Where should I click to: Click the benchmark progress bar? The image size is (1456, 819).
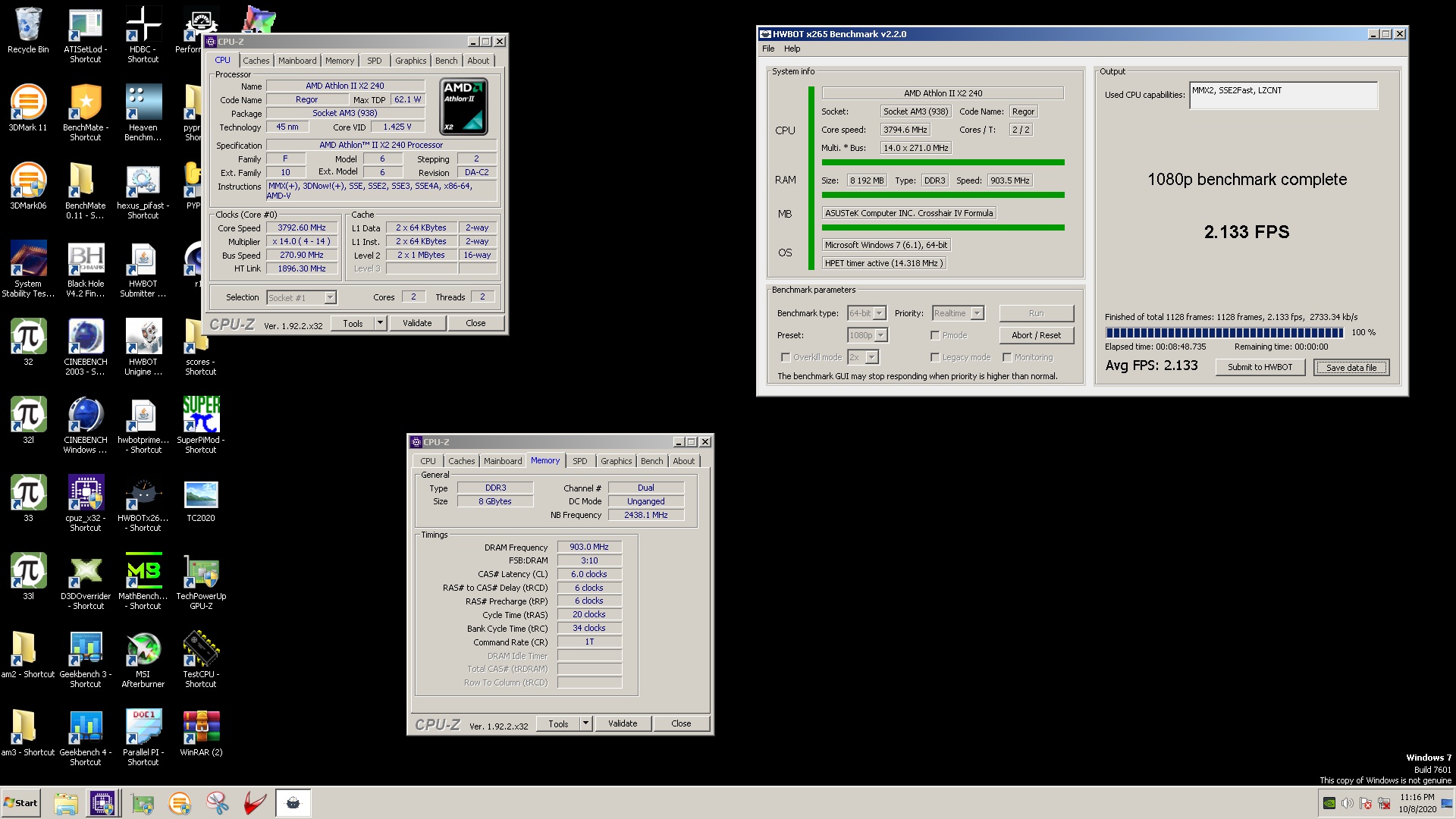1225,332
